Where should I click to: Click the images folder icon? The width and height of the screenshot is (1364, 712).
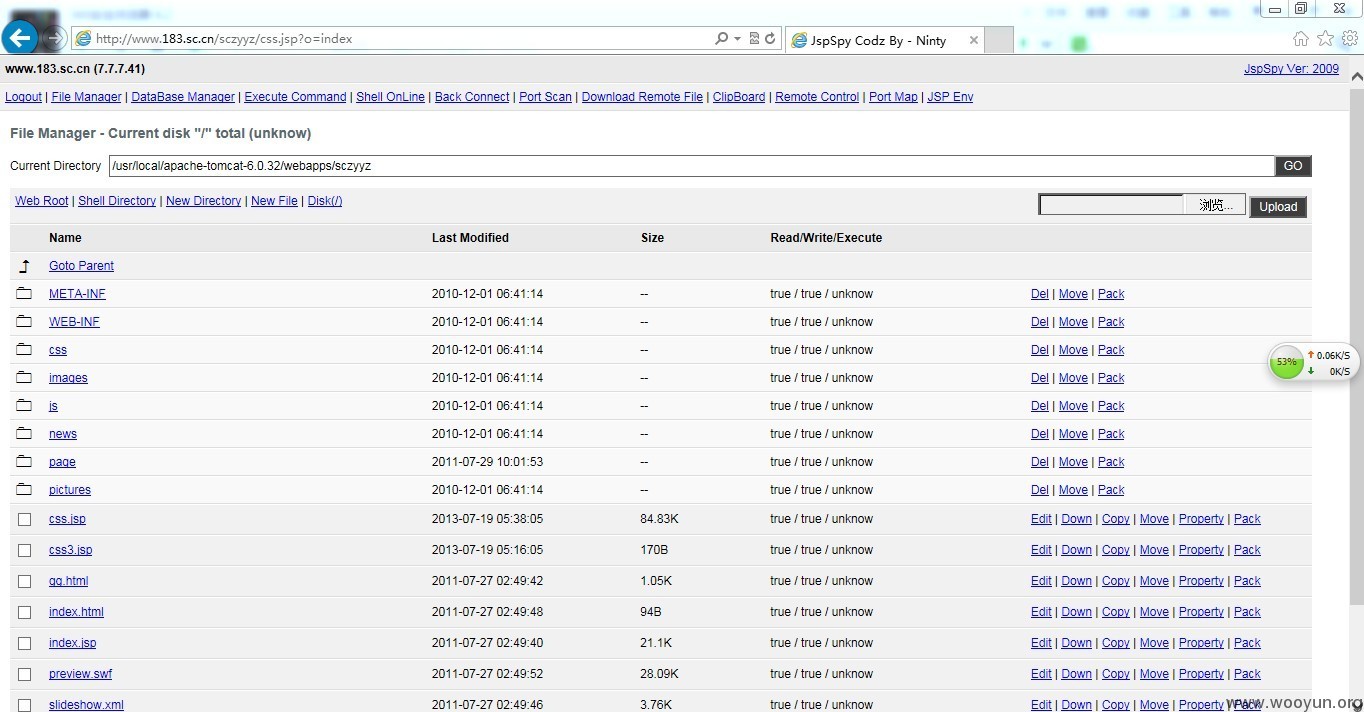(25, 378)
